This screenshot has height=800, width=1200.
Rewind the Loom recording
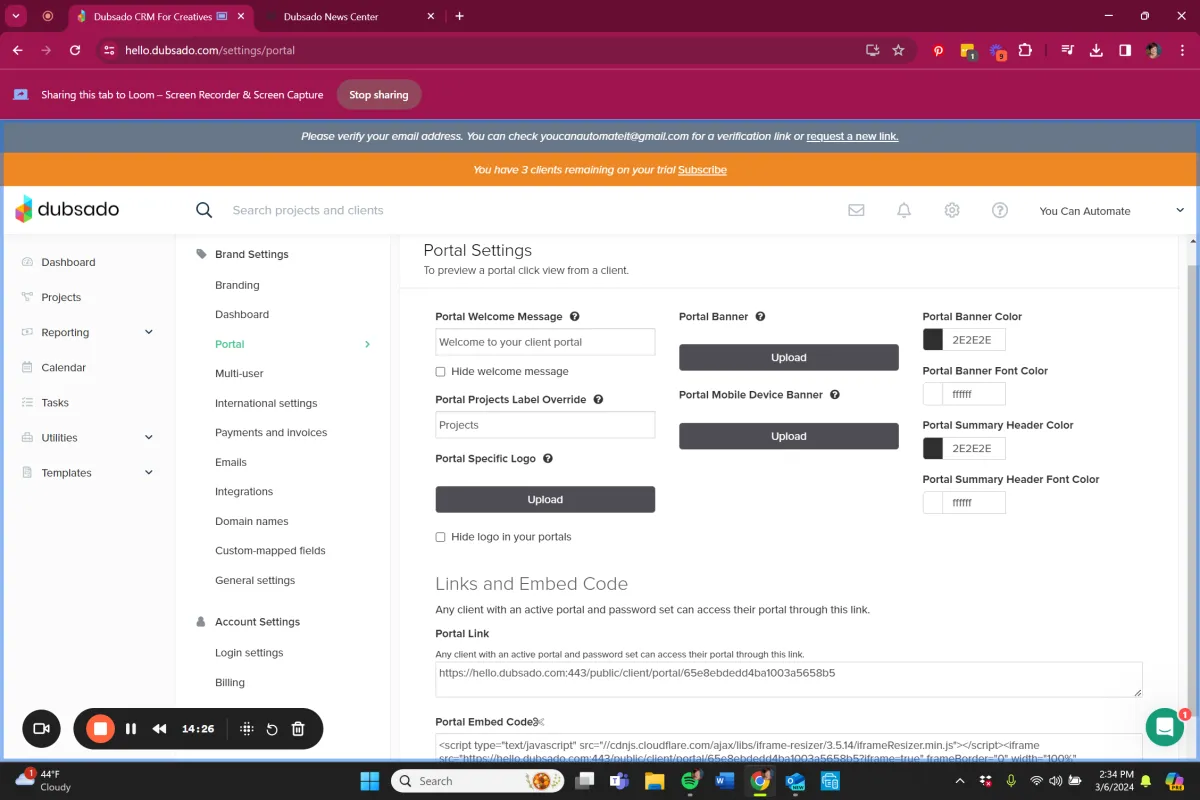tap(159, 729)
